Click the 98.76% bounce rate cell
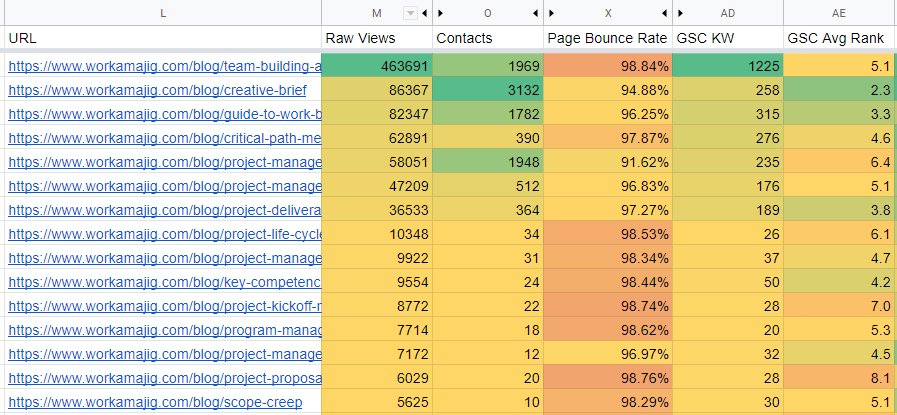 [x=608, y=378]
